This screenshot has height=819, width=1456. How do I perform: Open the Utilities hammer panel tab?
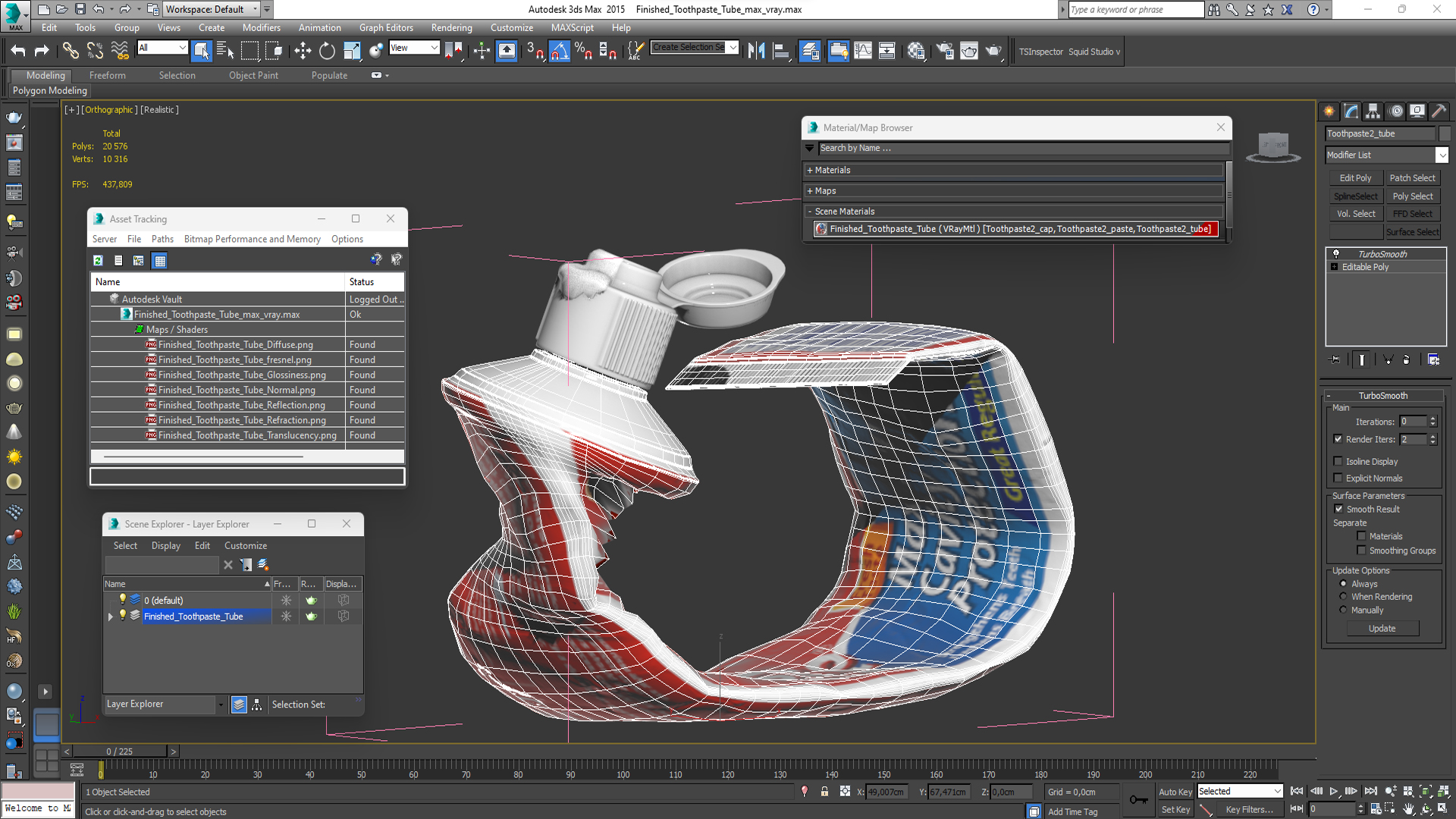1439,111
